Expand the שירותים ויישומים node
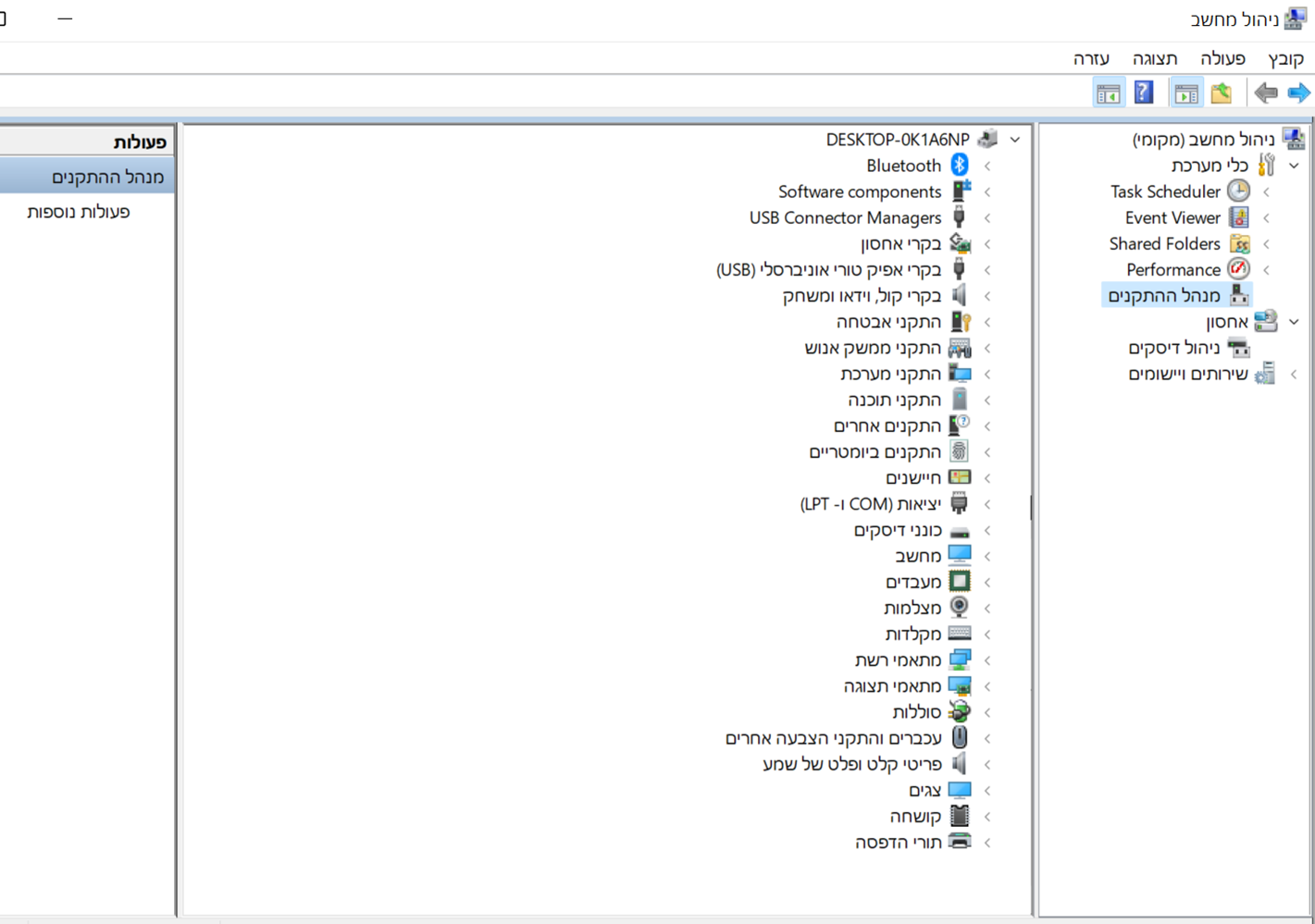This screenshot has height=924, width=1315. (x=1294, y=375)
